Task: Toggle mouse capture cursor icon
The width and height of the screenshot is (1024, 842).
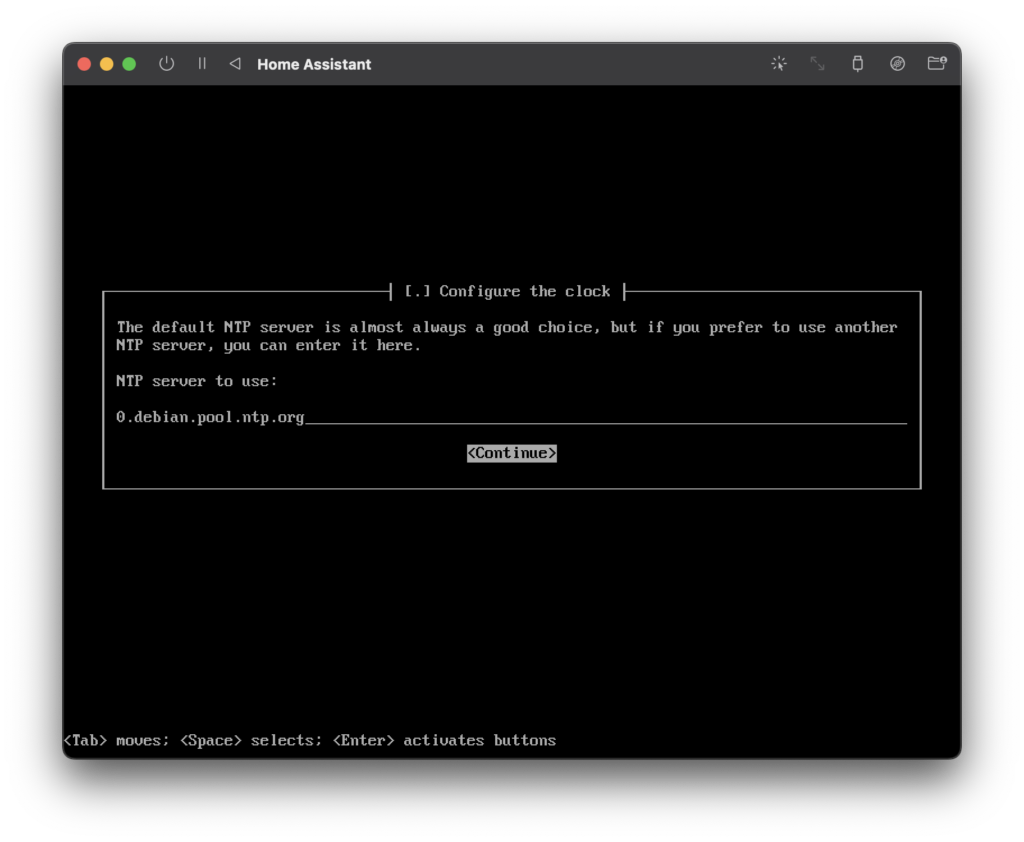Action: (x=778, y=64)
